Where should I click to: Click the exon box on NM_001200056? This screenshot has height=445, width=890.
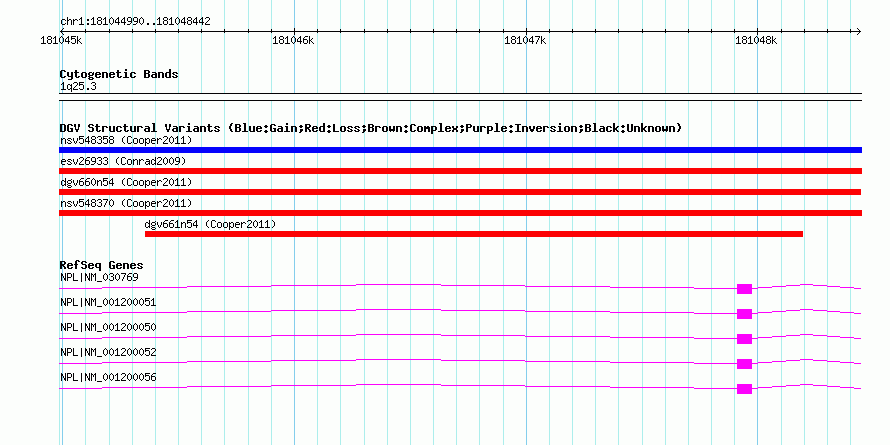pyautogui.click(x=744, y=389)
